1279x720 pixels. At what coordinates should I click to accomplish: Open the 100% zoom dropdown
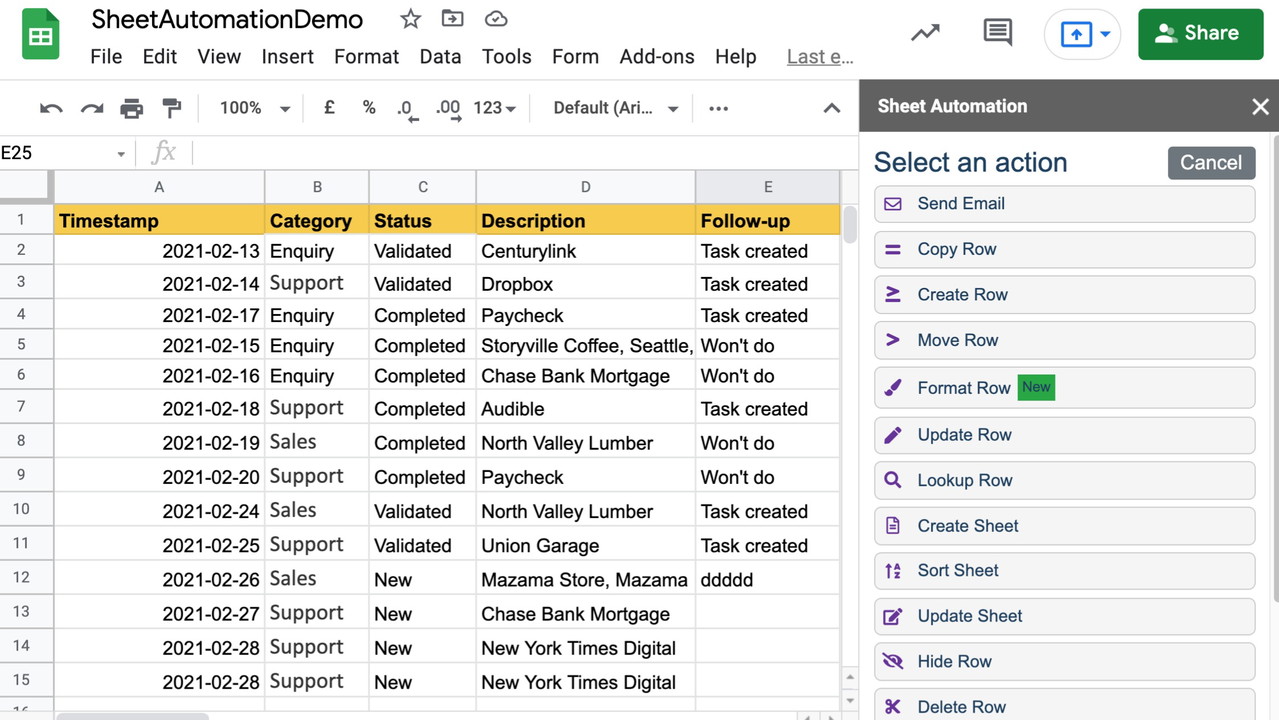tap(254, 108)
